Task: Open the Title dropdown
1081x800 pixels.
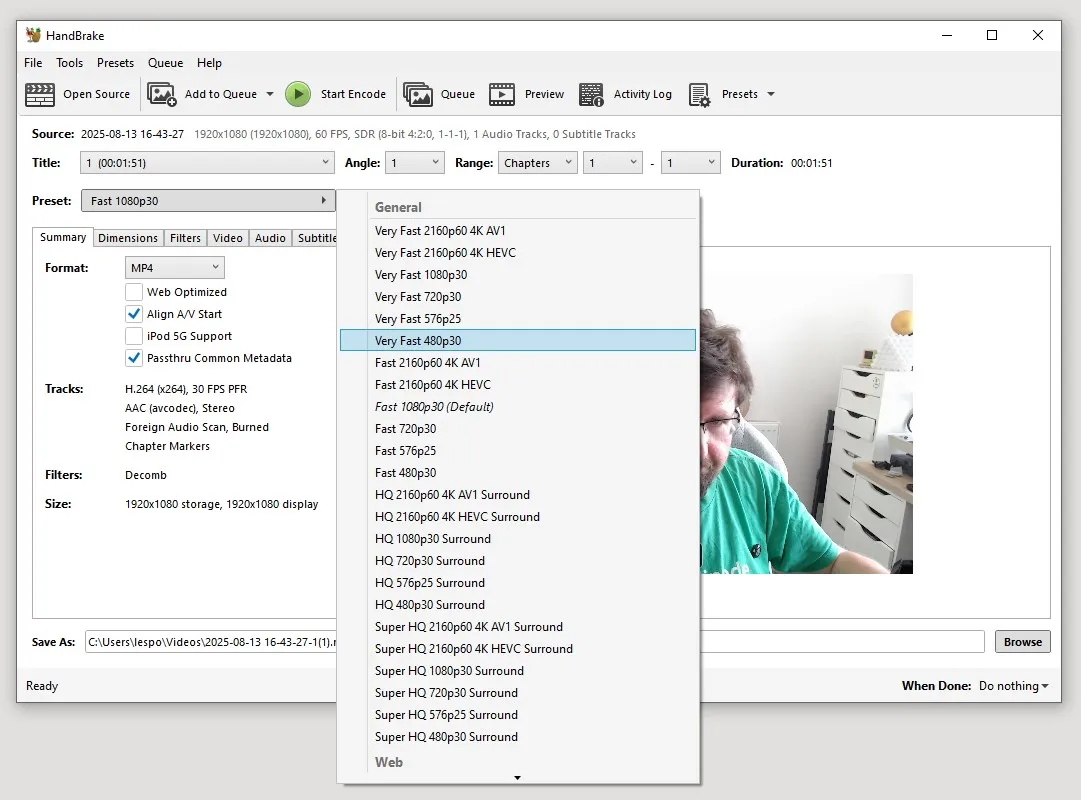Action: [x=208, y=163]
